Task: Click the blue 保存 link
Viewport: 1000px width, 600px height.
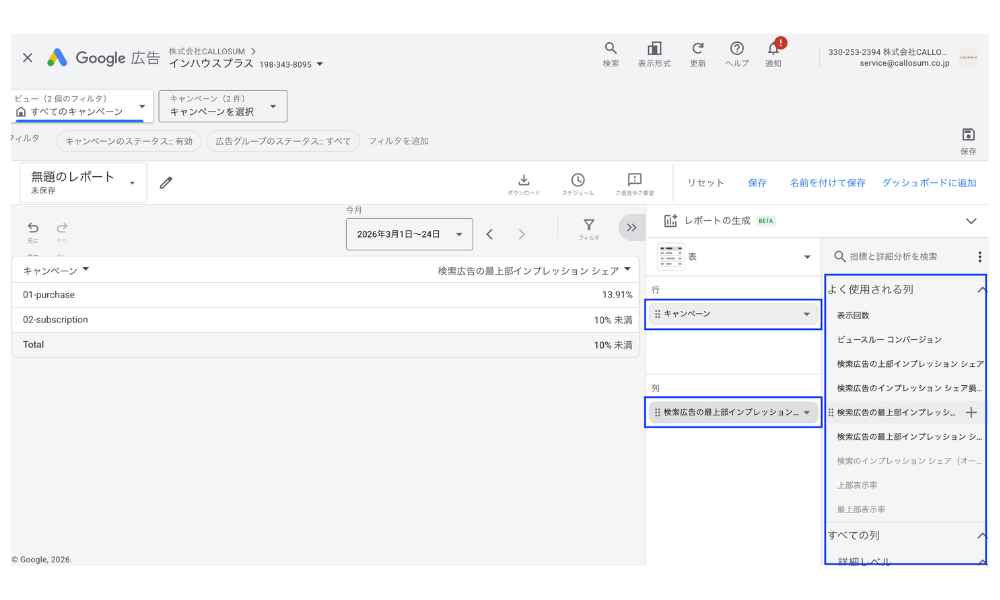Action: (x=757, y=183)
